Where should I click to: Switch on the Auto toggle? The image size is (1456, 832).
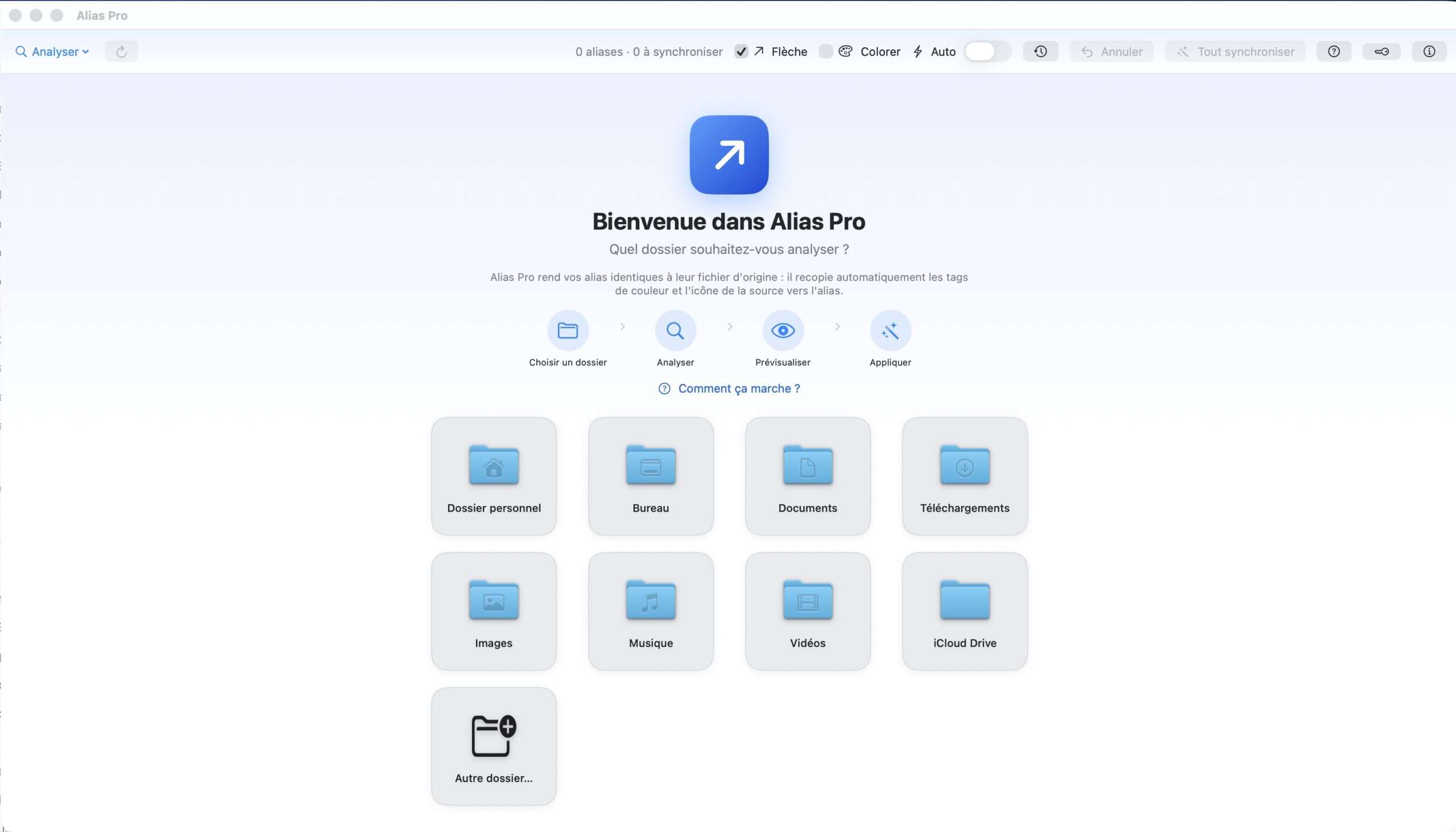pyautogui.click(x=987, y=51)
